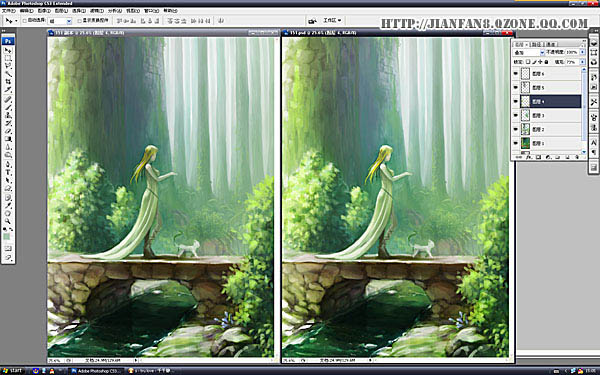Hide layer 4 with its eye icon
Viewport: 600px width, 375px height.
[516, 101]
